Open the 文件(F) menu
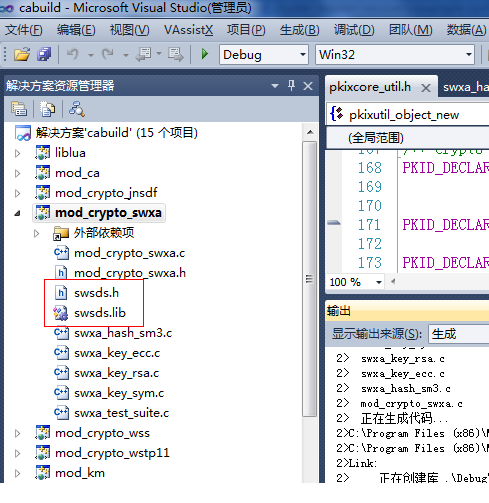This screenshot has height=503, width=489. 24,30
